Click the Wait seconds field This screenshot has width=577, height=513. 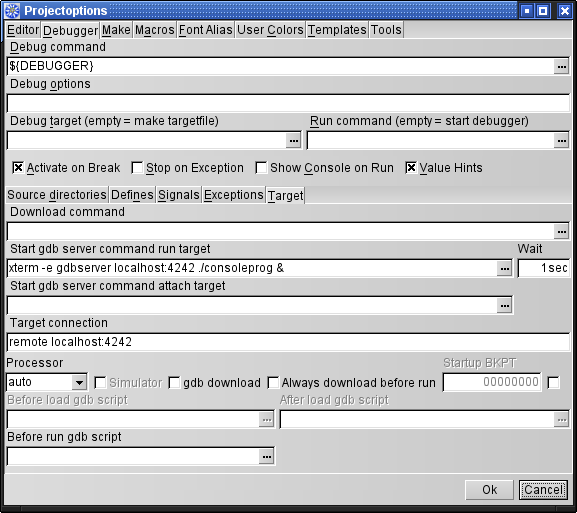[x=544, y=268]
